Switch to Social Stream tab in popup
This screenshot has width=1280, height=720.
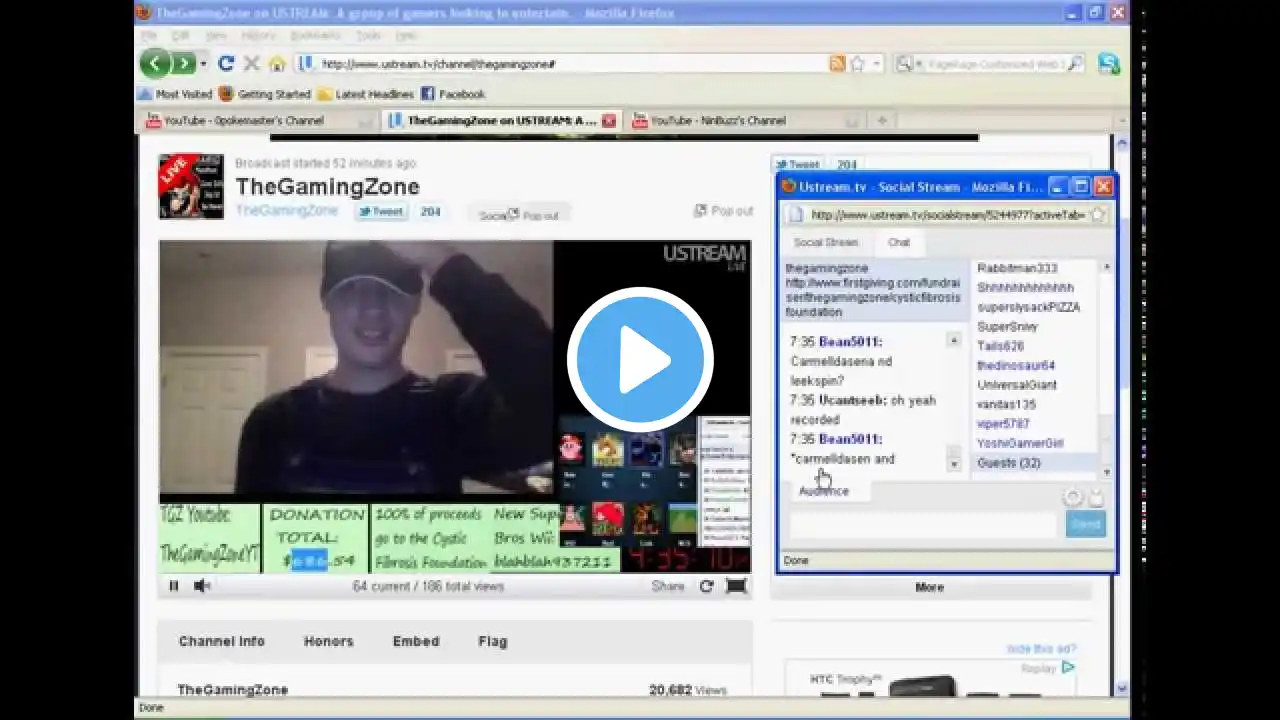pyautogui.click(x=826, y=242)
